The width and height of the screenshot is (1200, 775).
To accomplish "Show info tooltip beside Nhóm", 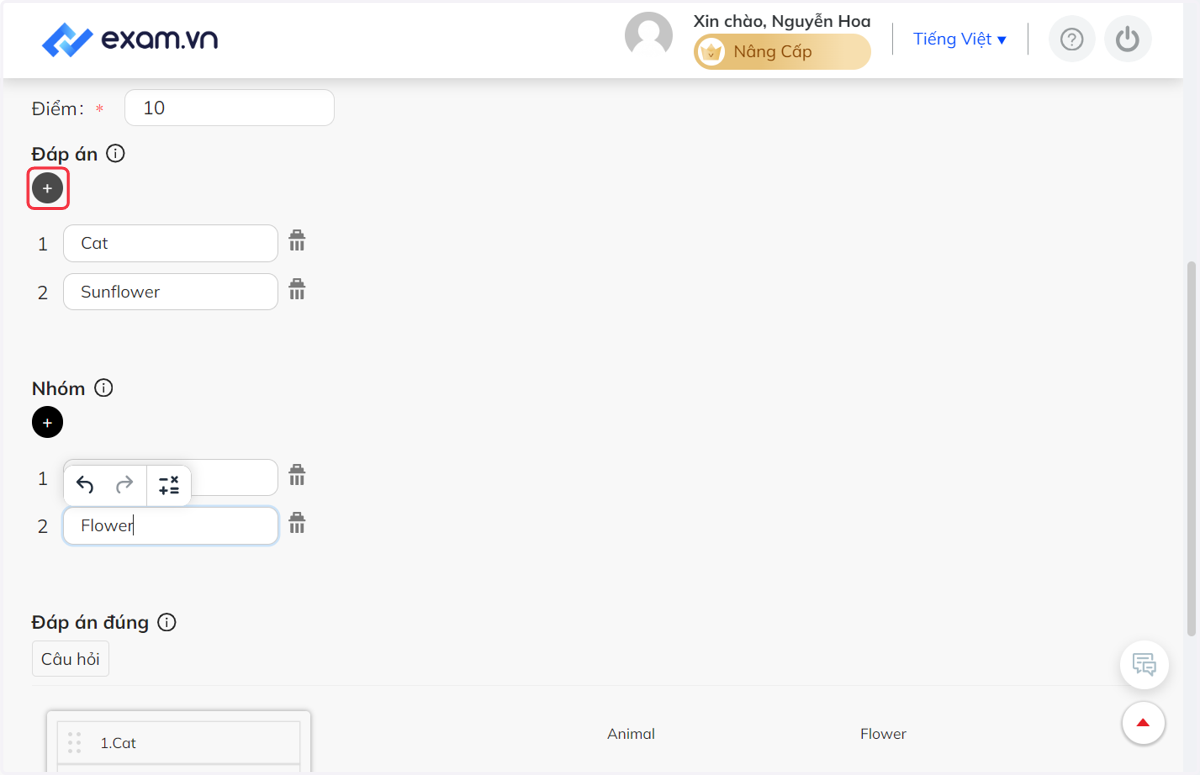I will (x=103, y=388).
